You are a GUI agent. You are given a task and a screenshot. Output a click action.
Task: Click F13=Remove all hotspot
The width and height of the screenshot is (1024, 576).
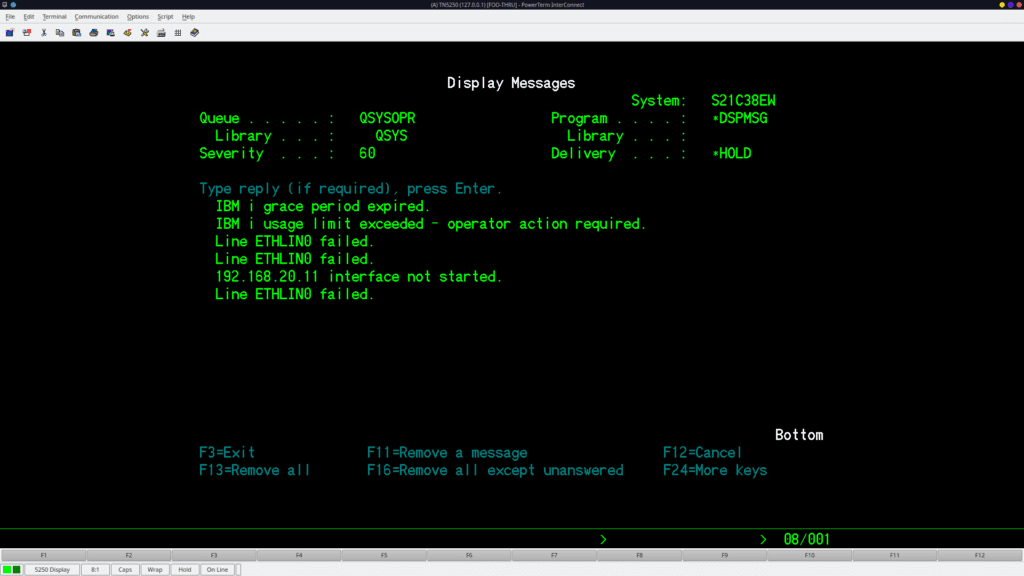[x=255, y=470]
